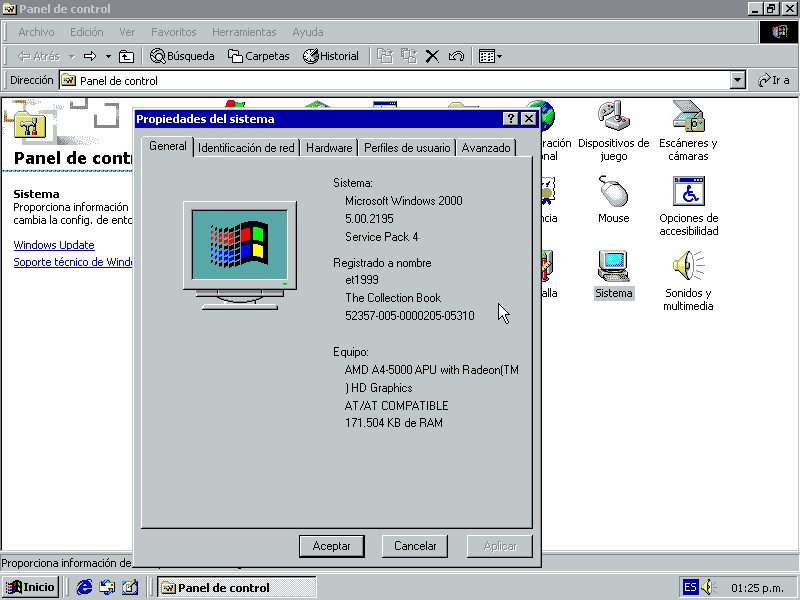Expand the Dirección address bar dropdown
Viewport: 800px width, 600px height.
(x=737, y=81)
